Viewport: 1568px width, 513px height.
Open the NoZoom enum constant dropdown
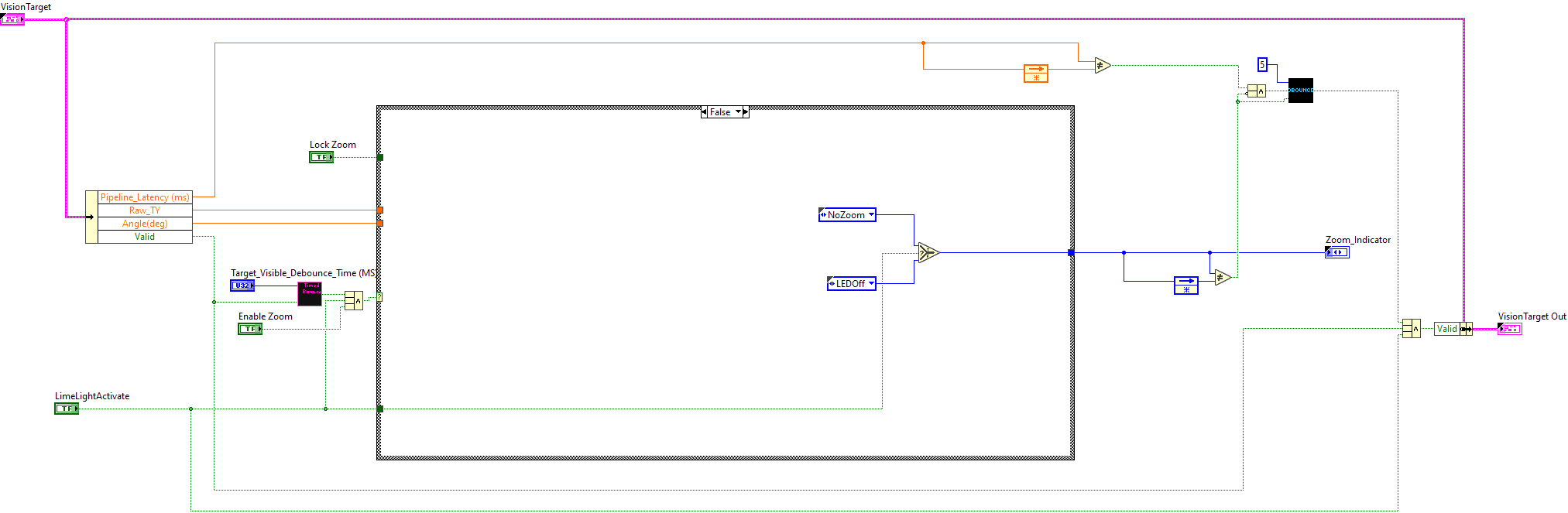871,215
